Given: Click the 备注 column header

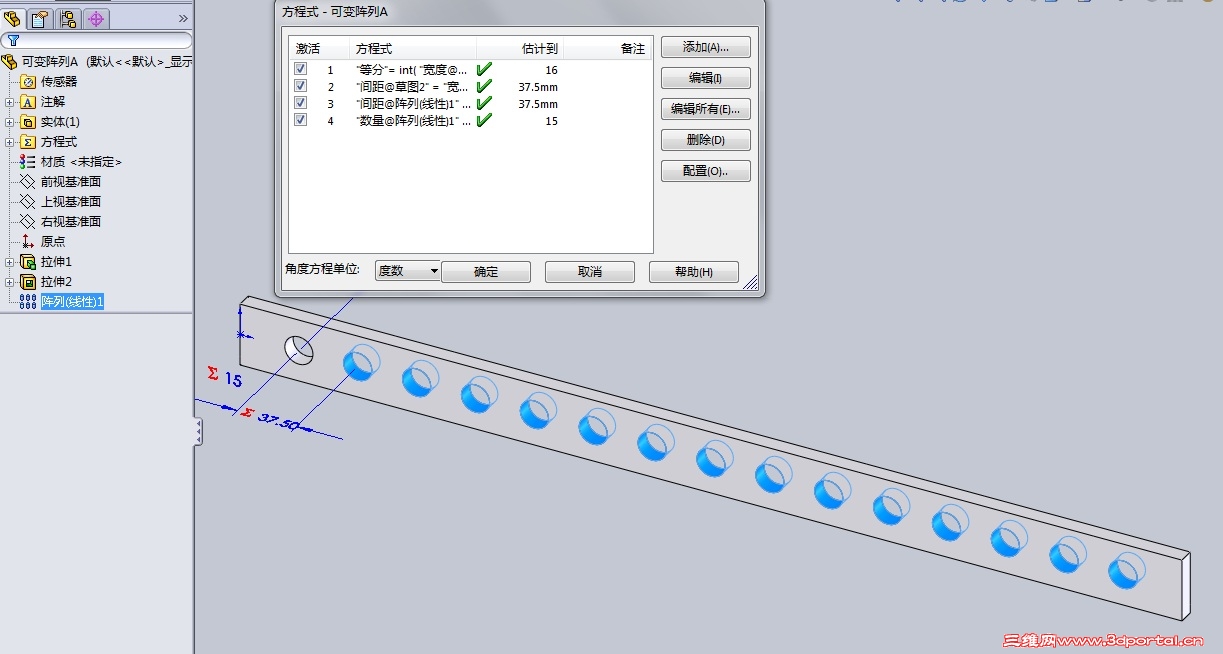Looking at the screenshot, I should pos(608,48).
